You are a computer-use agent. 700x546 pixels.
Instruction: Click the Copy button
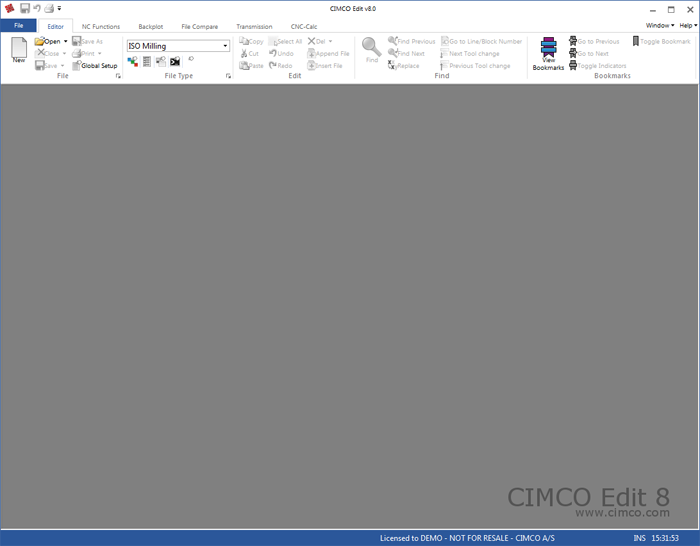251,41
